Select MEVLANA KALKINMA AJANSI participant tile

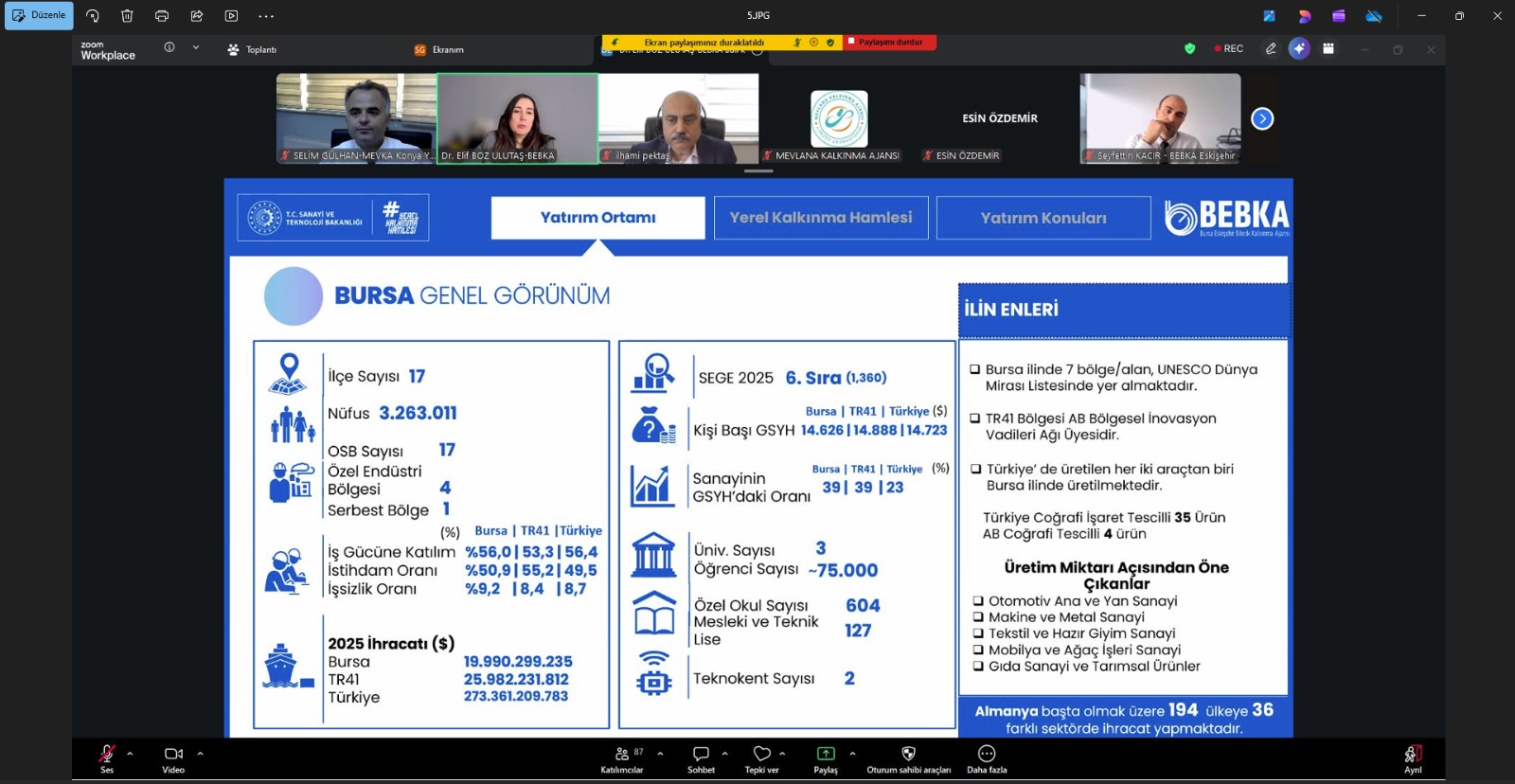pyautogui.click(x=839, y=118)
